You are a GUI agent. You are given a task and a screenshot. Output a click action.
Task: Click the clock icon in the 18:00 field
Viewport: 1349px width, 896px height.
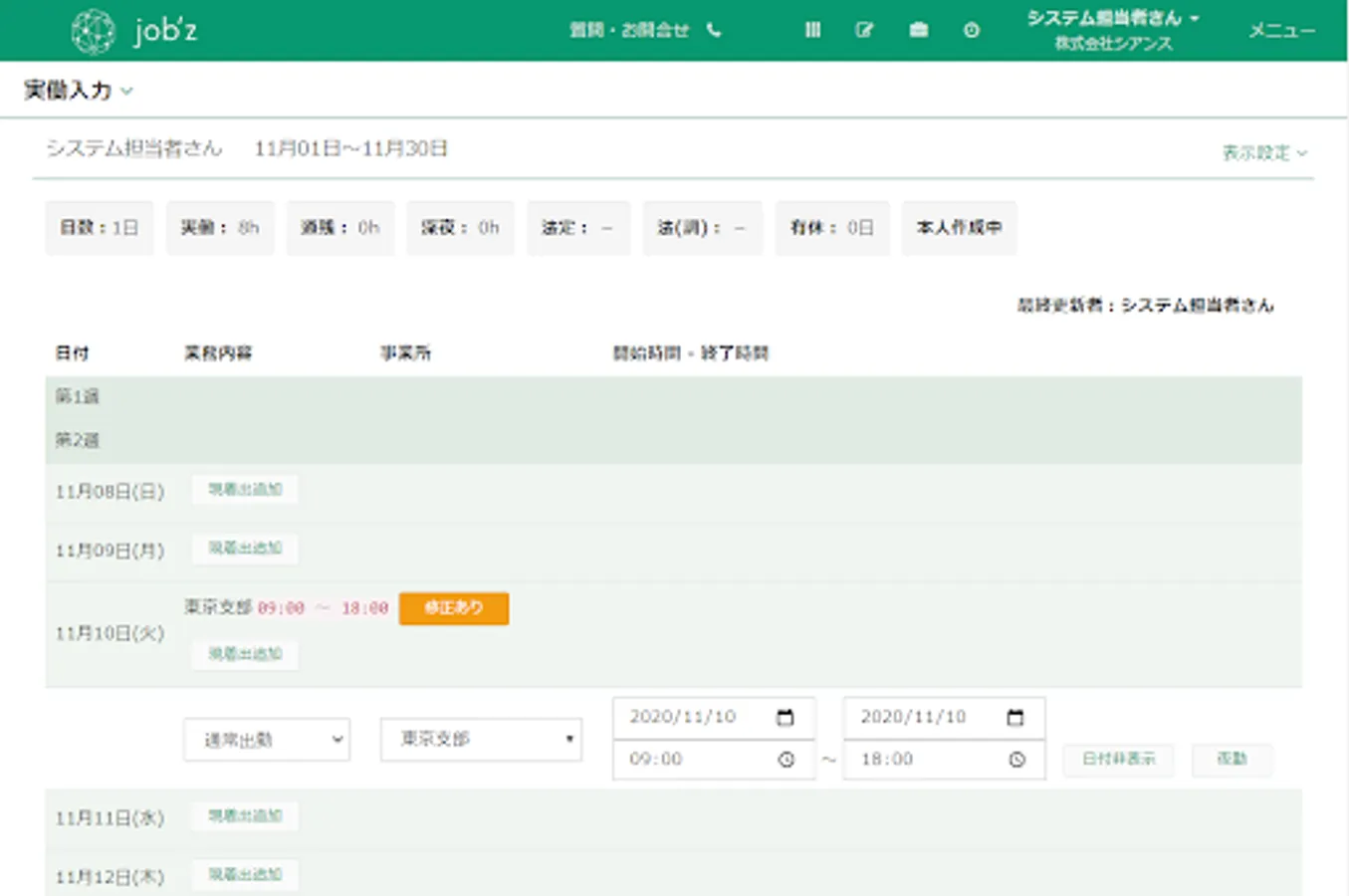click(1016, 760)
